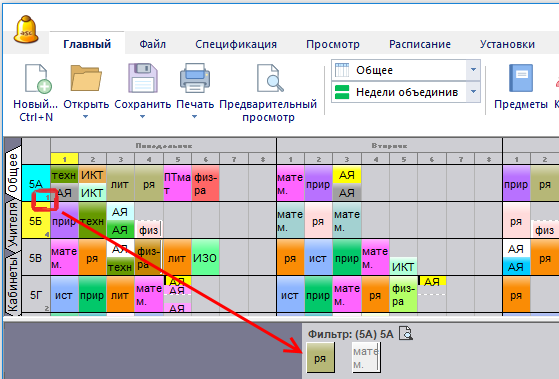This screenshot has height=379, width=559.
Task: Click the New document icon
Action: tap(37, 78)
